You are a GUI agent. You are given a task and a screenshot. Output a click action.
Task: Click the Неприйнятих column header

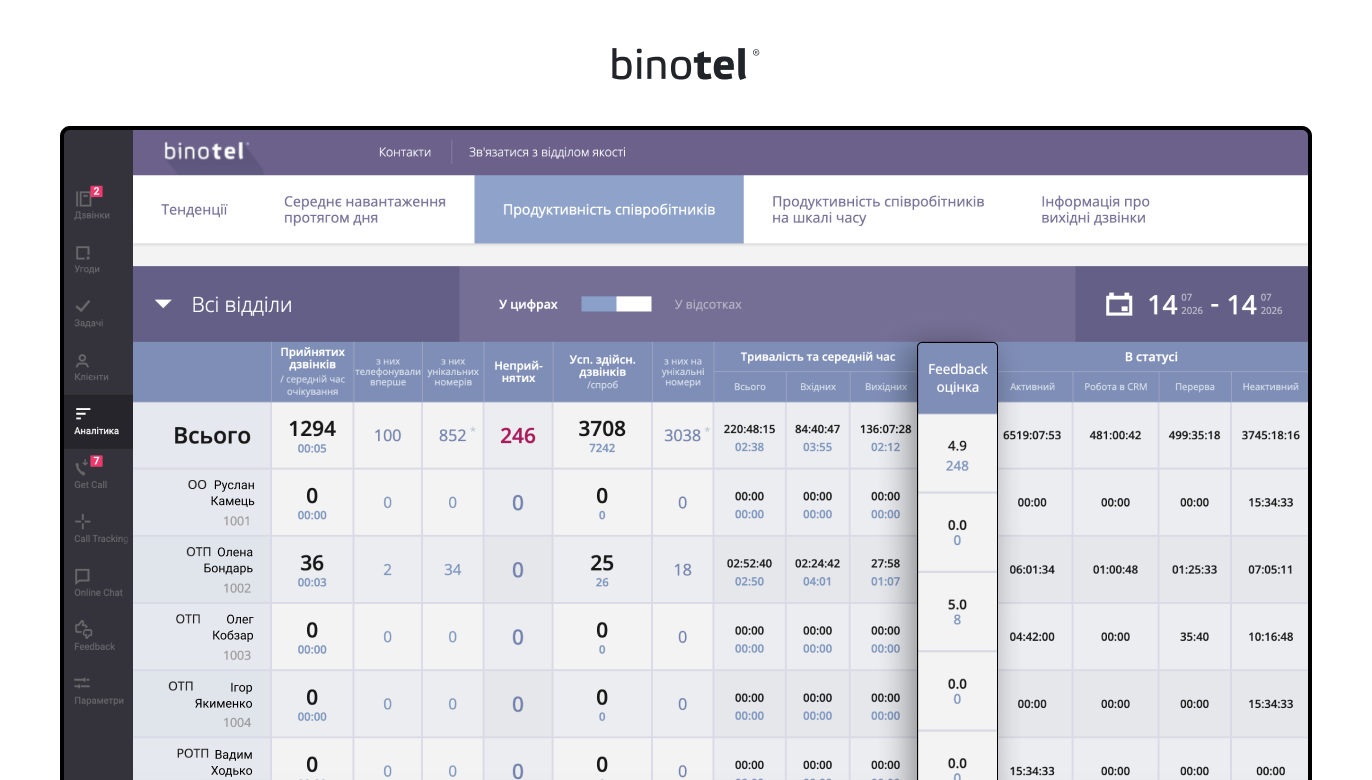pyautogui.click(x=518, y=372)
